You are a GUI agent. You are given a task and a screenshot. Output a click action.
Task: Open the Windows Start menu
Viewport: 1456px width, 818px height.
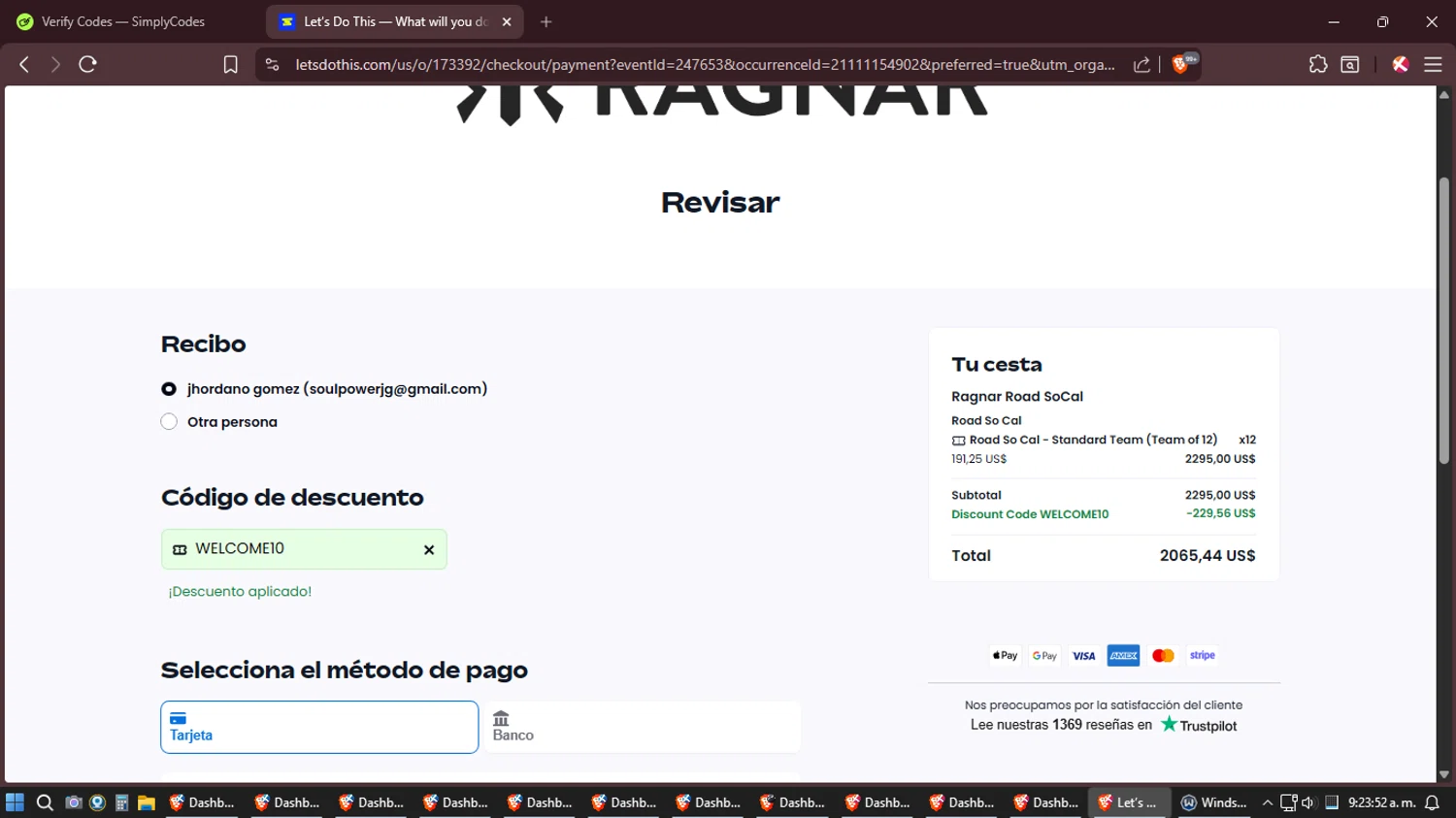[15, 802]
